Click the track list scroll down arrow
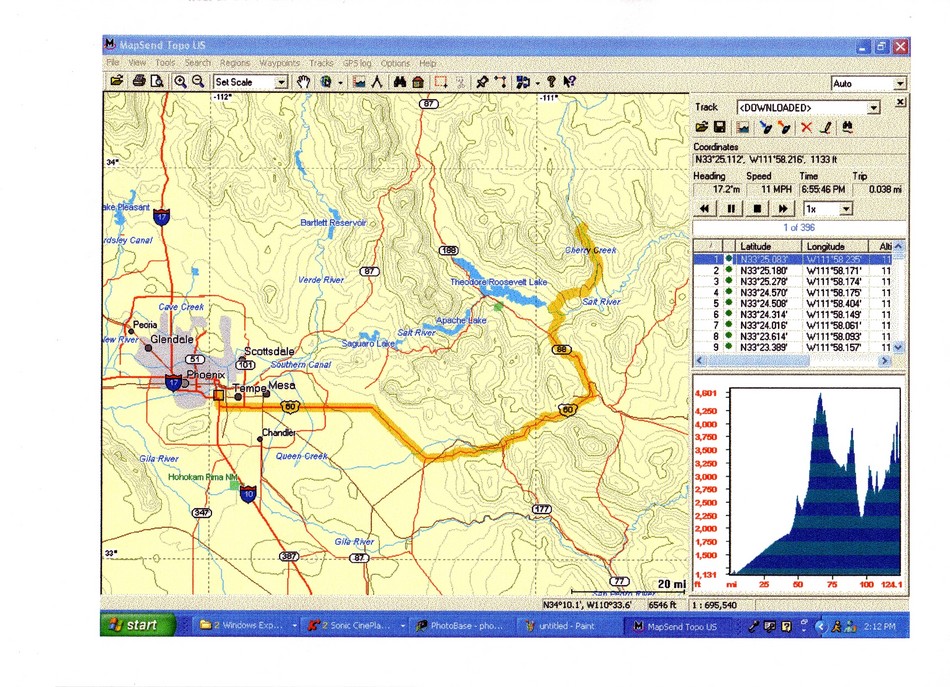 pos(899,347)
